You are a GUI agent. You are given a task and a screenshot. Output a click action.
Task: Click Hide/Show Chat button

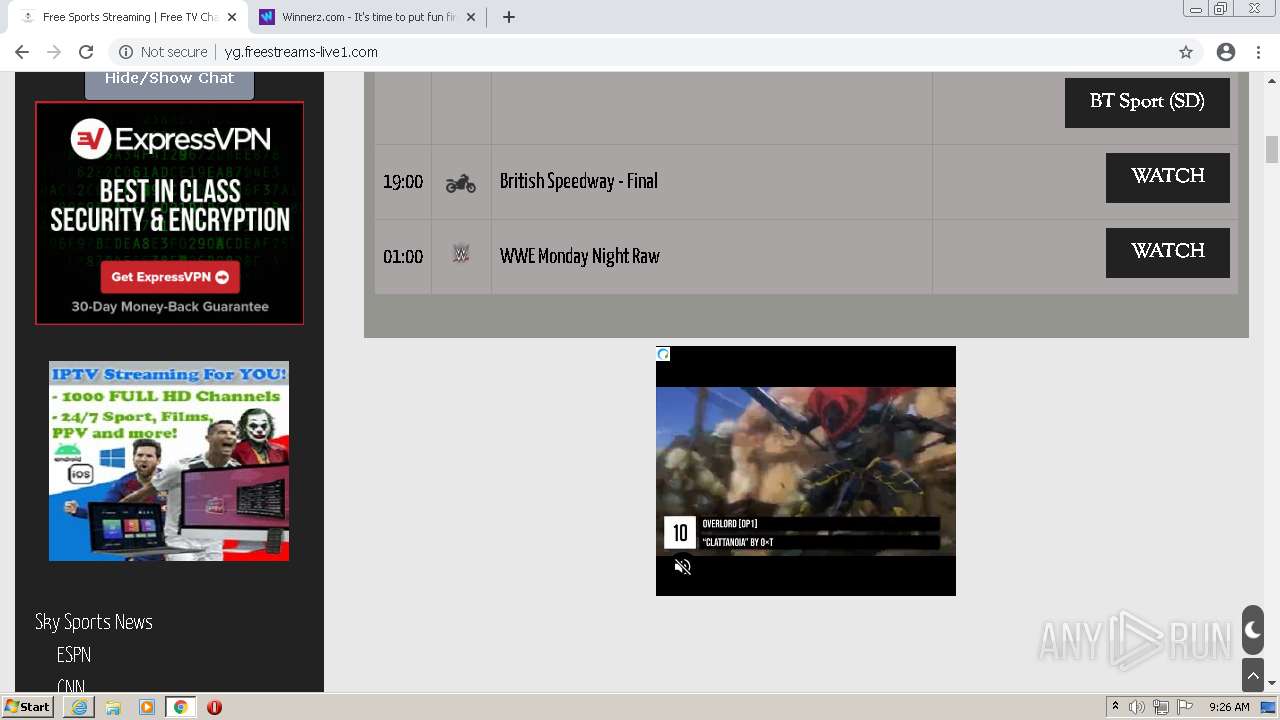tap(169, 81)
